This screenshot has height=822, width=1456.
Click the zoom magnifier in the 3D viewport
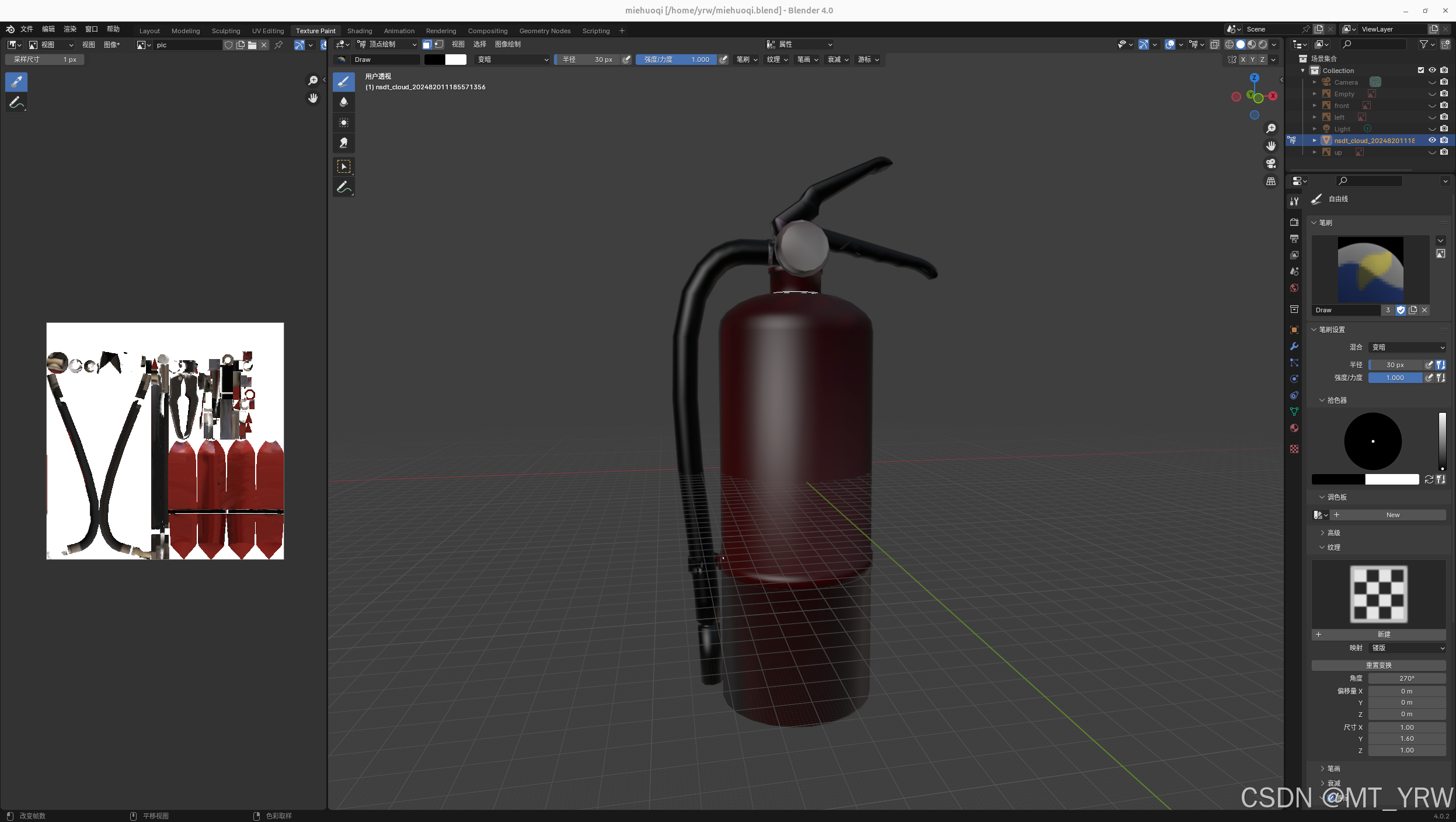[x=1271, y=128]
